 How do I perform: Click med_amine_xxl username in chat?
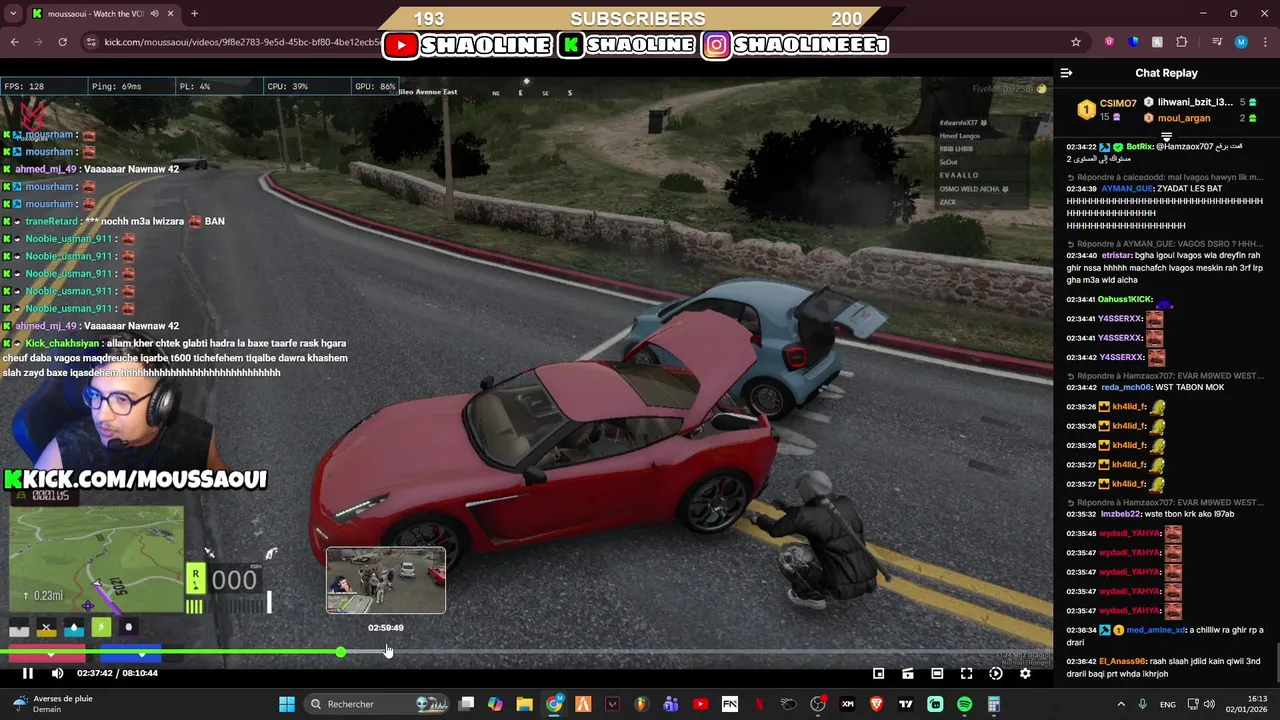click(1156, 631)
